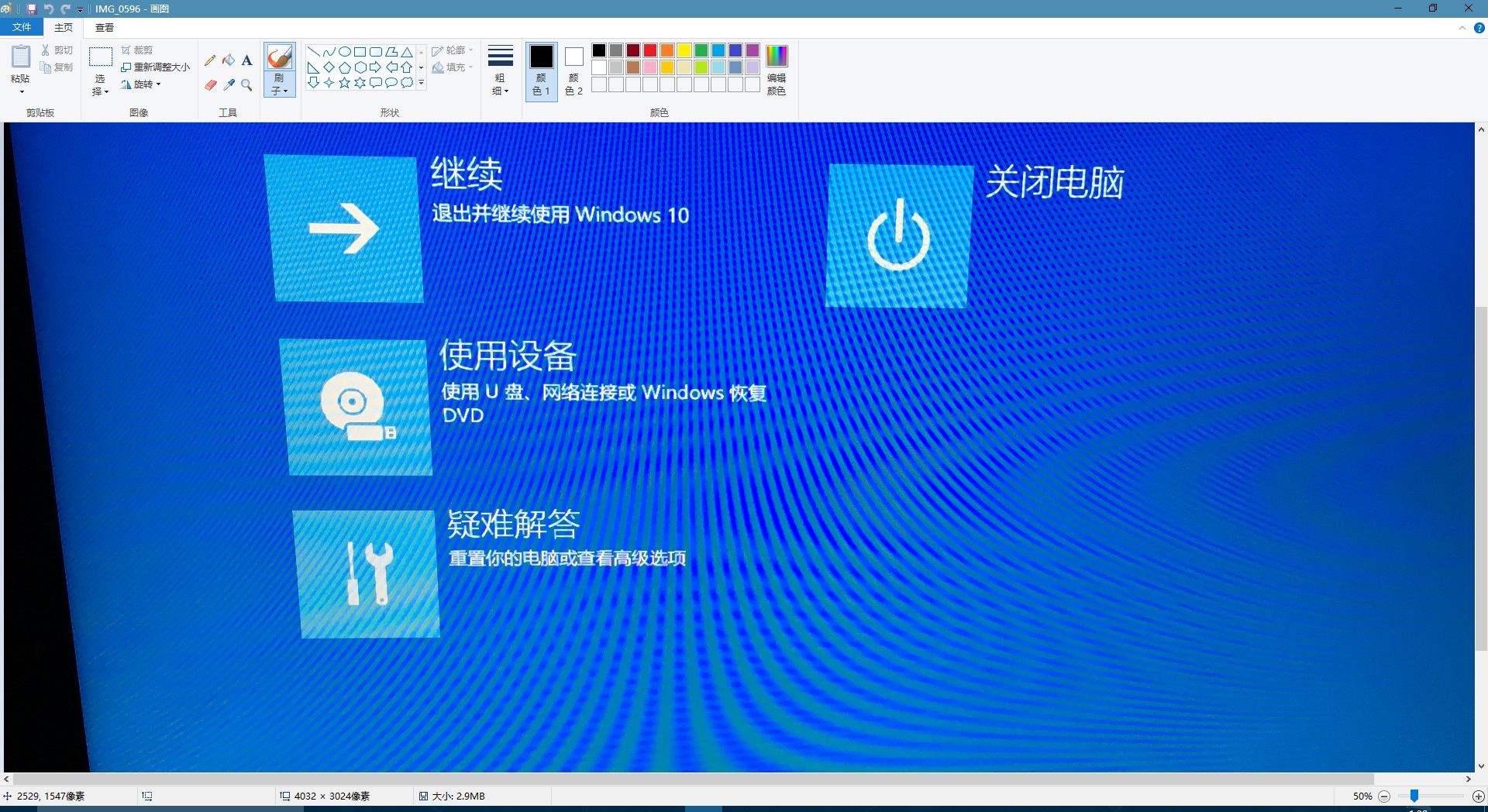The width and height of the screenshot is (1488, 812).
Task: Choose the Pentagon shape
Action: point(344,67)
